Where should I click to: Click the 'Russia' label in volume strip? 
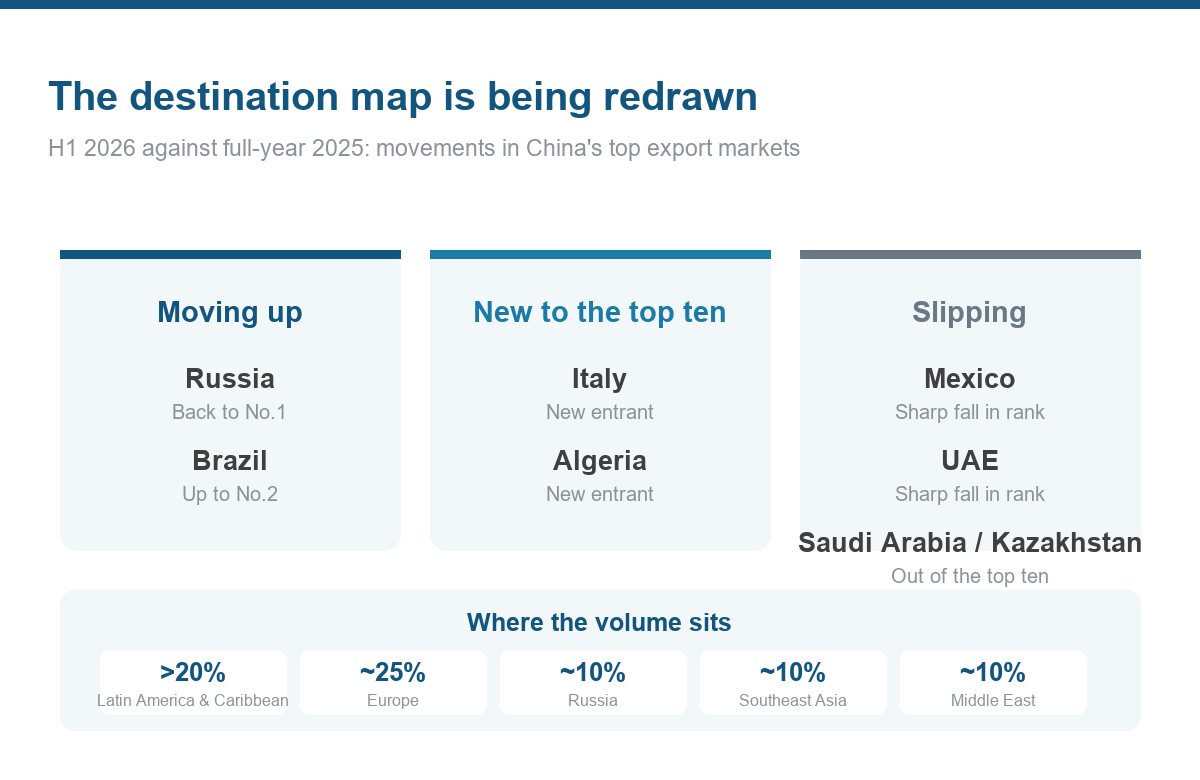coord(593,701)
